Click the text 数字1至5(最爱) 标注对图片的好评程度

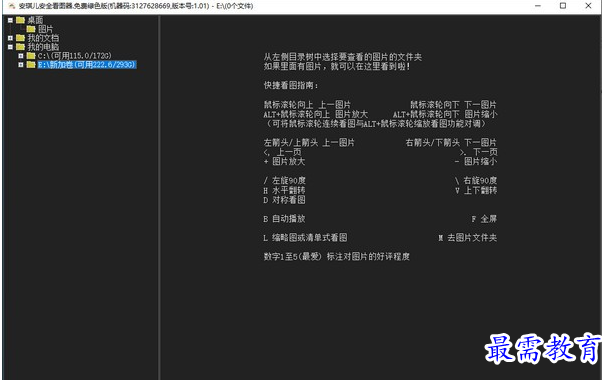point(337,257)
